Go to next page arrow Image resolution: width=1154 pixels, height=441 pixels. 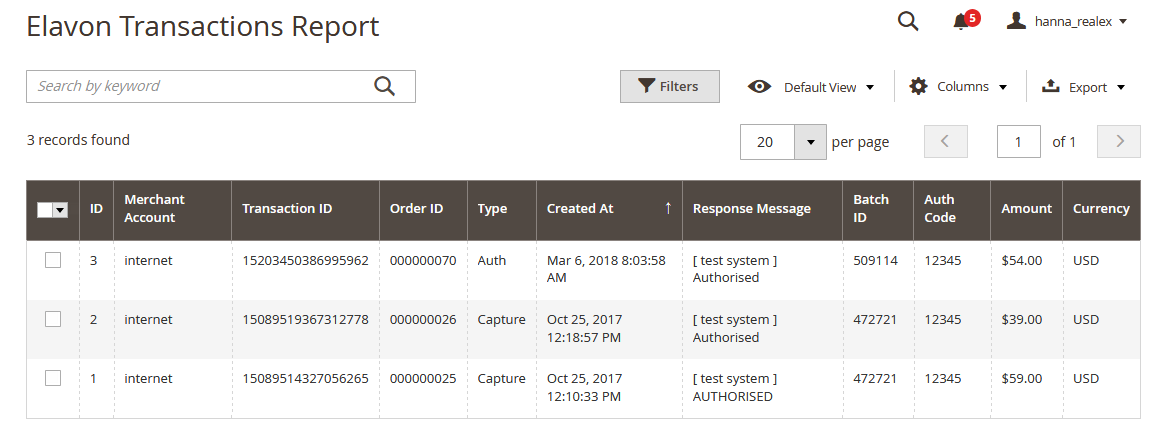pyautogui.click(x=1119, y=141)
